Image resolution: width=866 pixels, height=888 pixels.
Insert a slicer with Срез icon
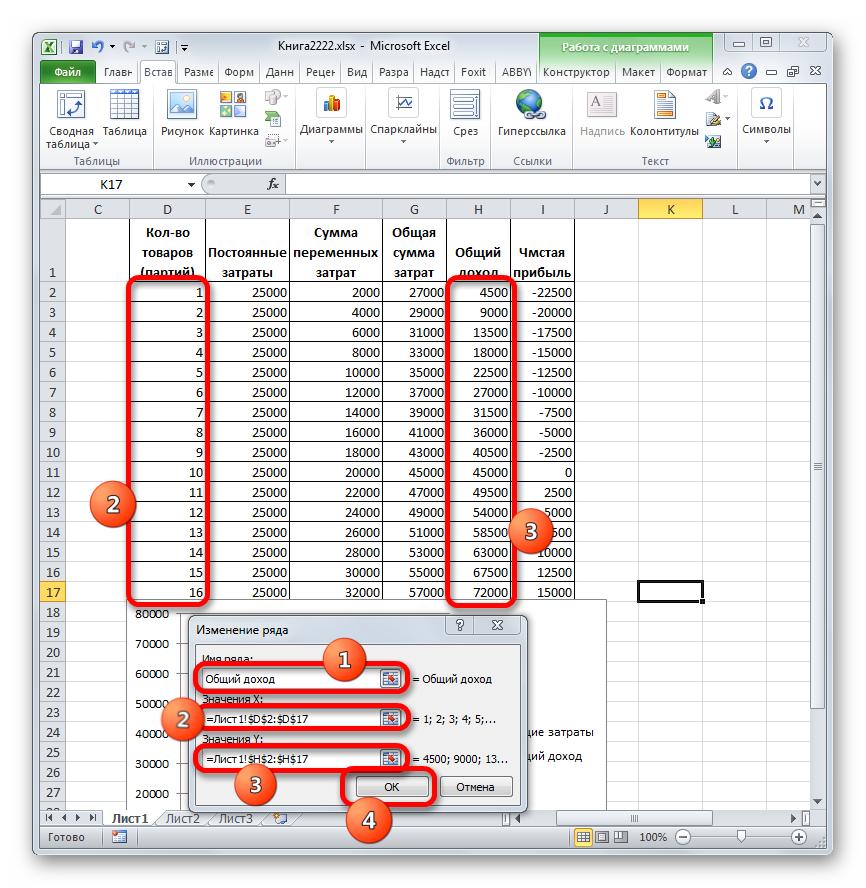click(465, 105)
